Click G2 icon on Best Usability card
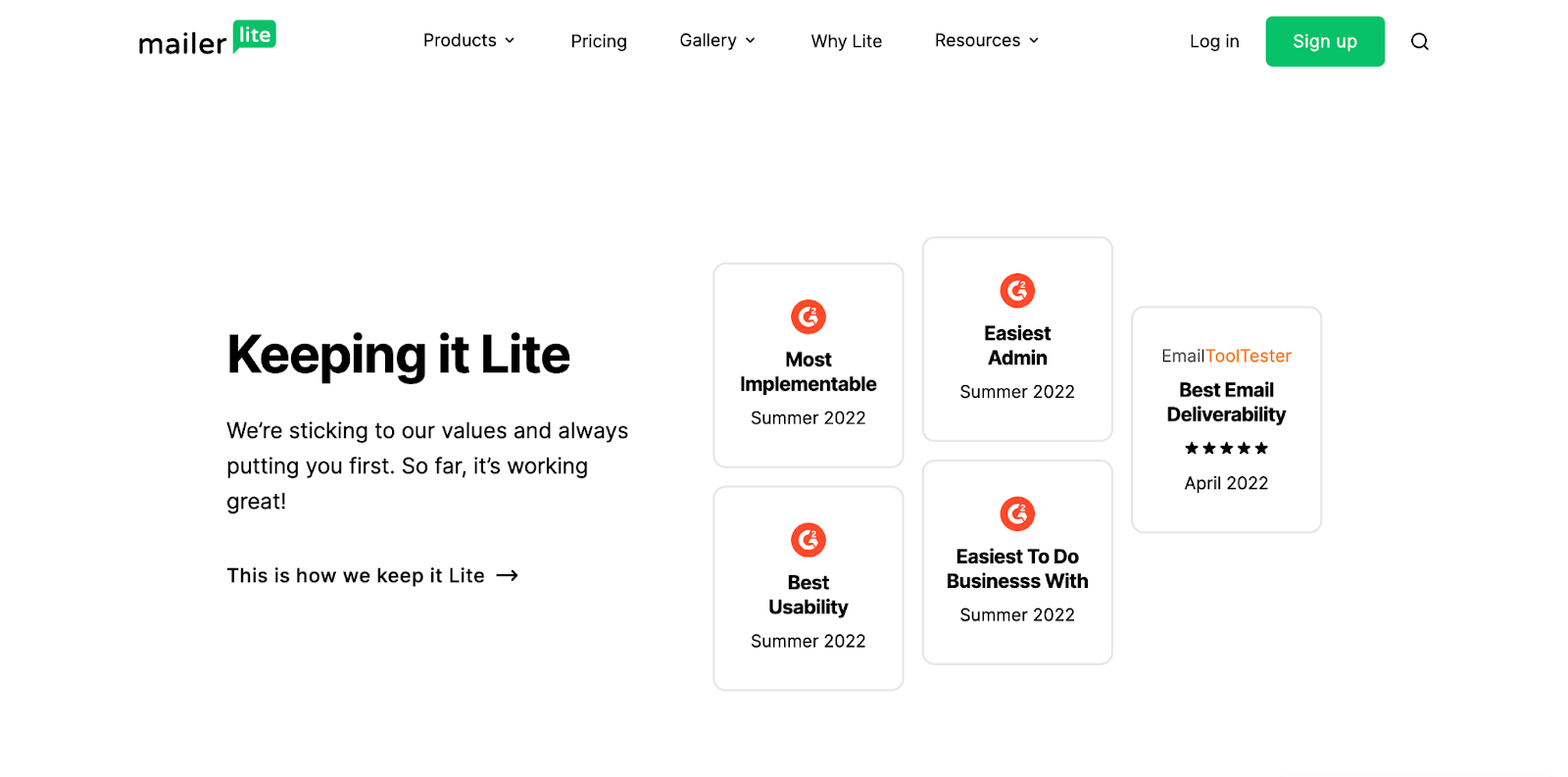The height and width of the screenshot is (777, 1568). [808, 540]
